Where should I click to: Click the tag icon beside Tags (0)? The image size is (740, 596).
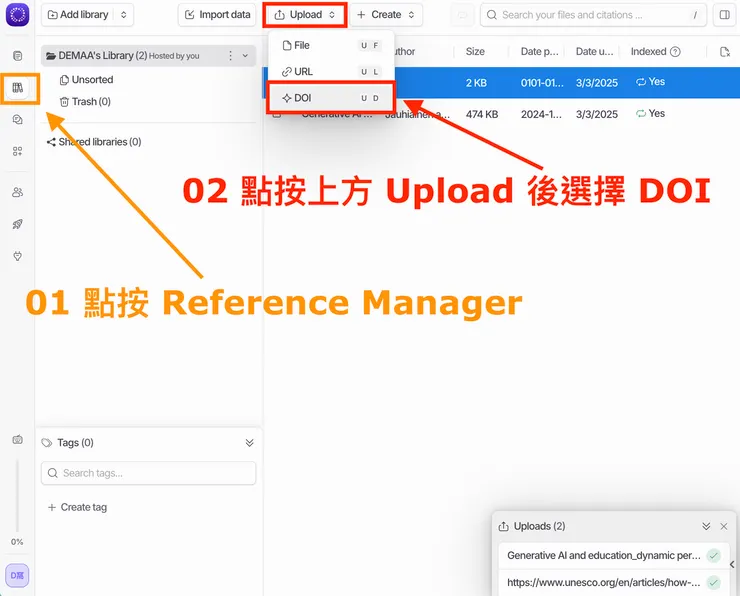[x=47, y=443]
